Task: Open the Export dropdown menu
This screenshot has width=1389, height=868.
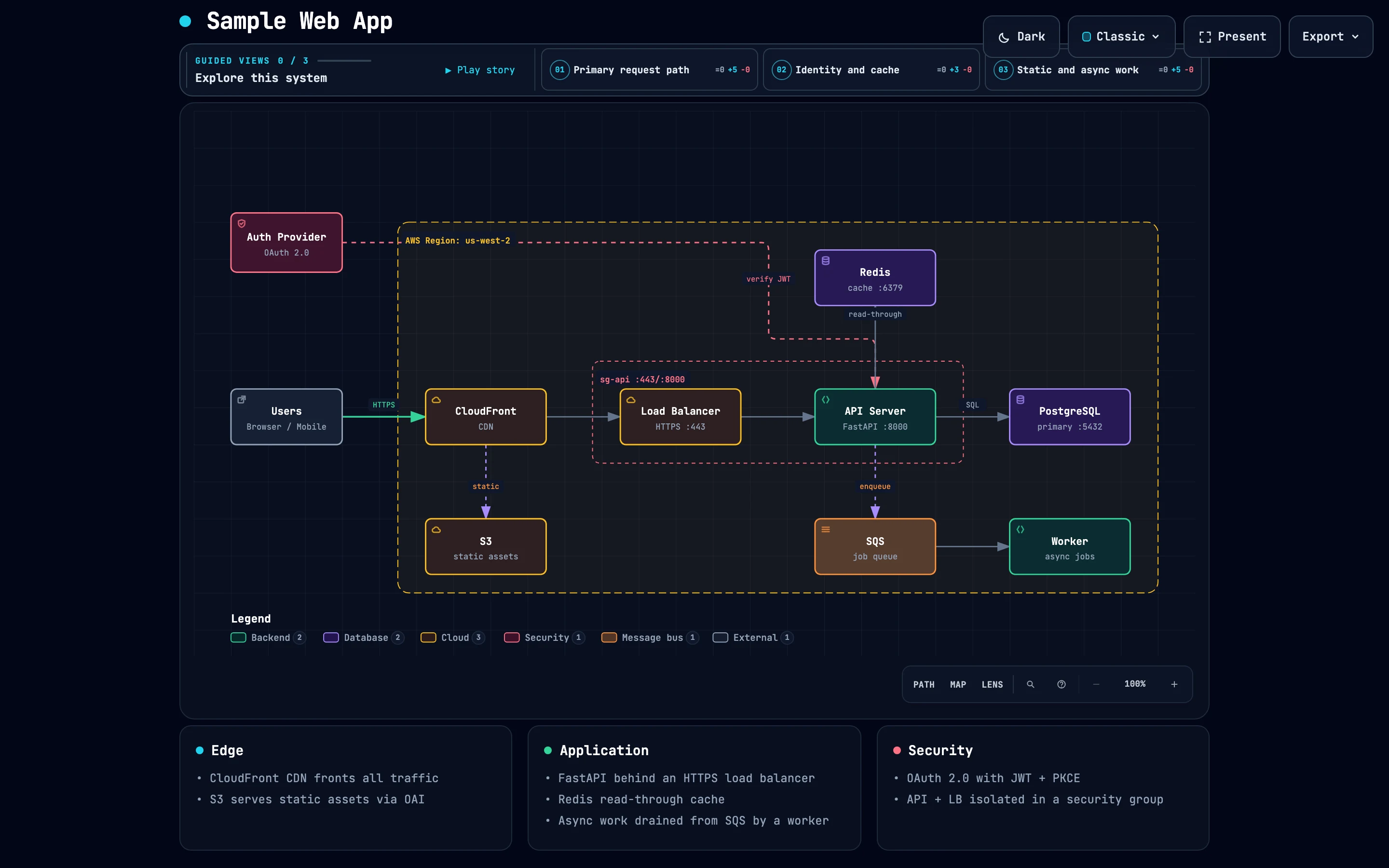Action: tap(1331, 37)
